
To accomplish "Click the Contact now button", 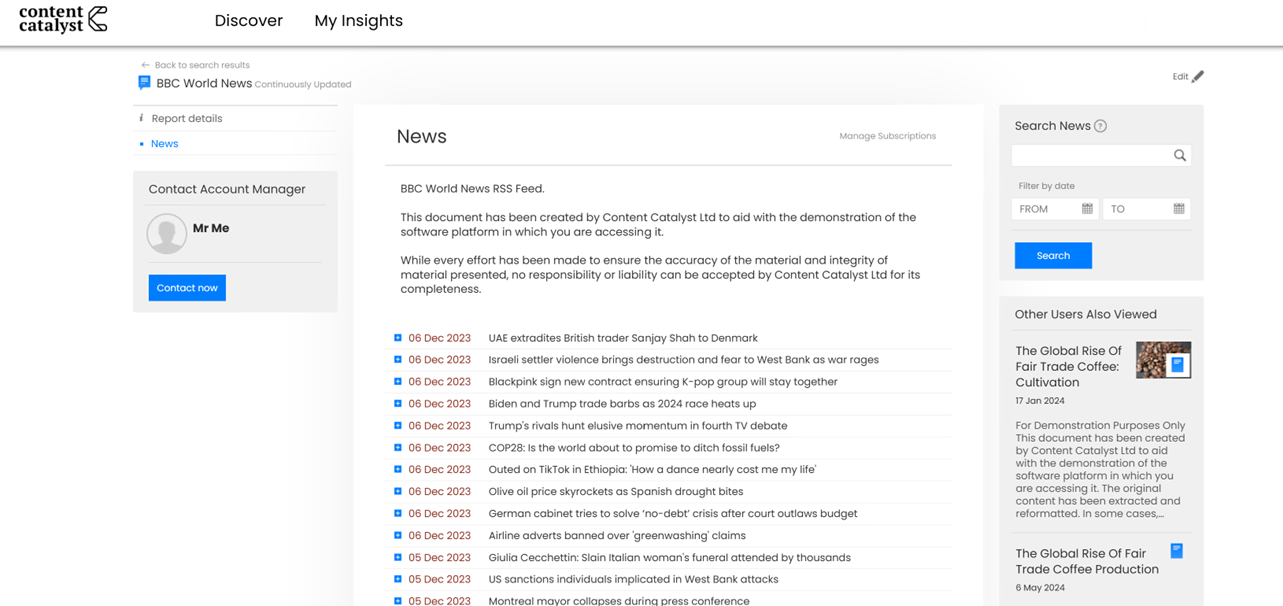I will tap(187, 288).
